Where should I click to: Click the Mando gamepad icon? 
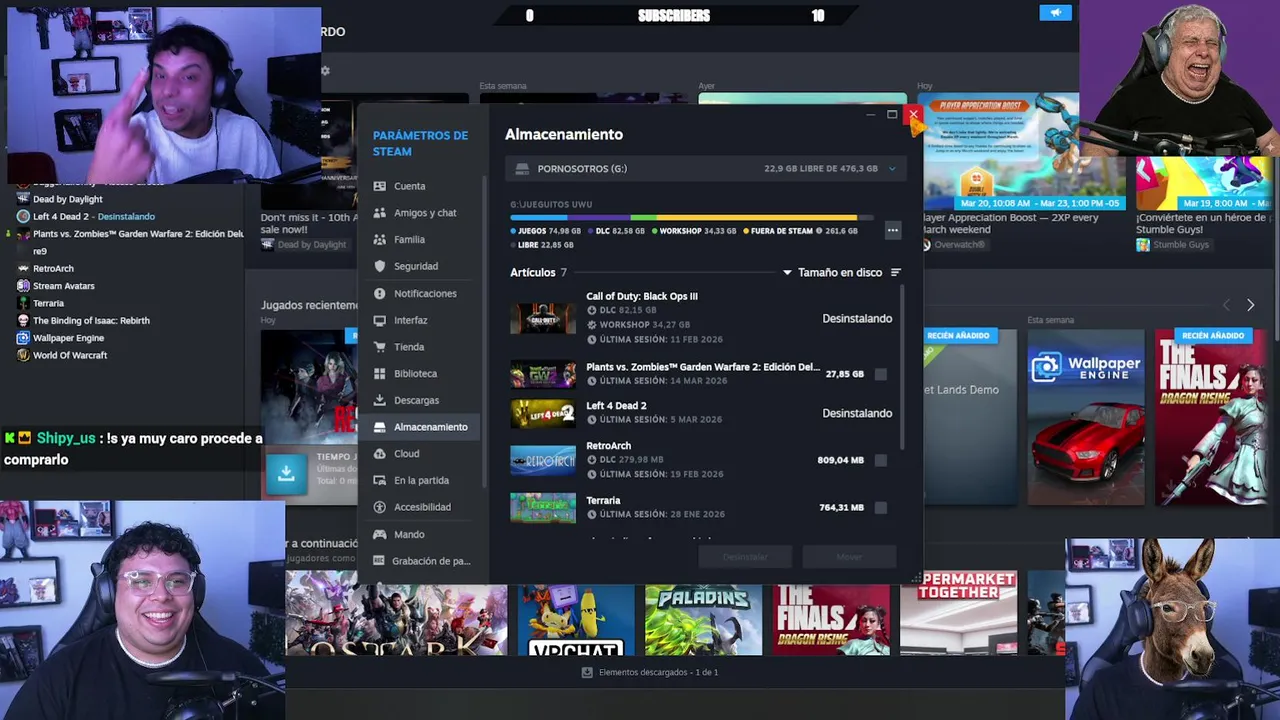(x=380, y=534)
